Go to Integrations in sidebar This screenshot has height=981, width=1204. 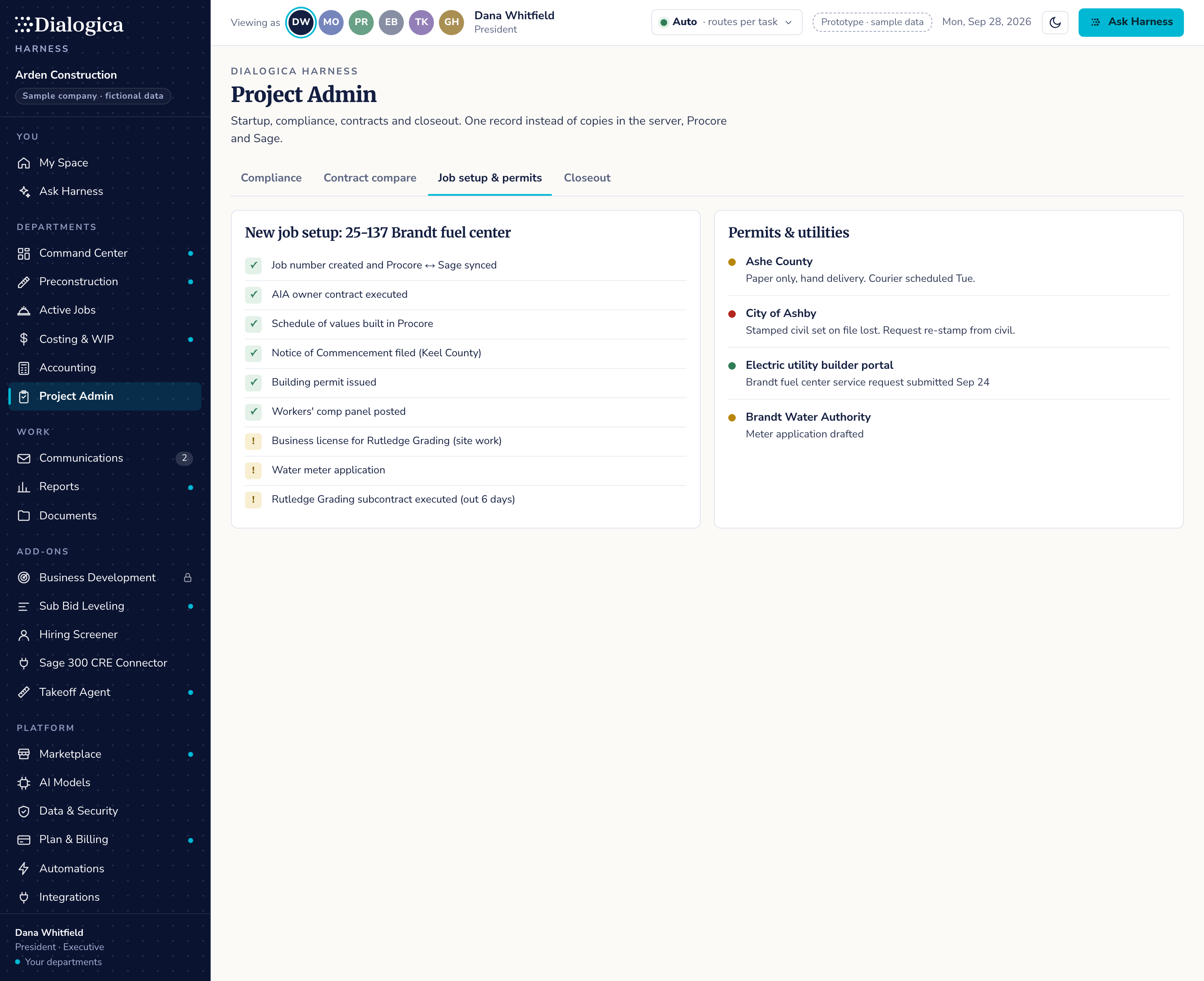coord(105,897)
